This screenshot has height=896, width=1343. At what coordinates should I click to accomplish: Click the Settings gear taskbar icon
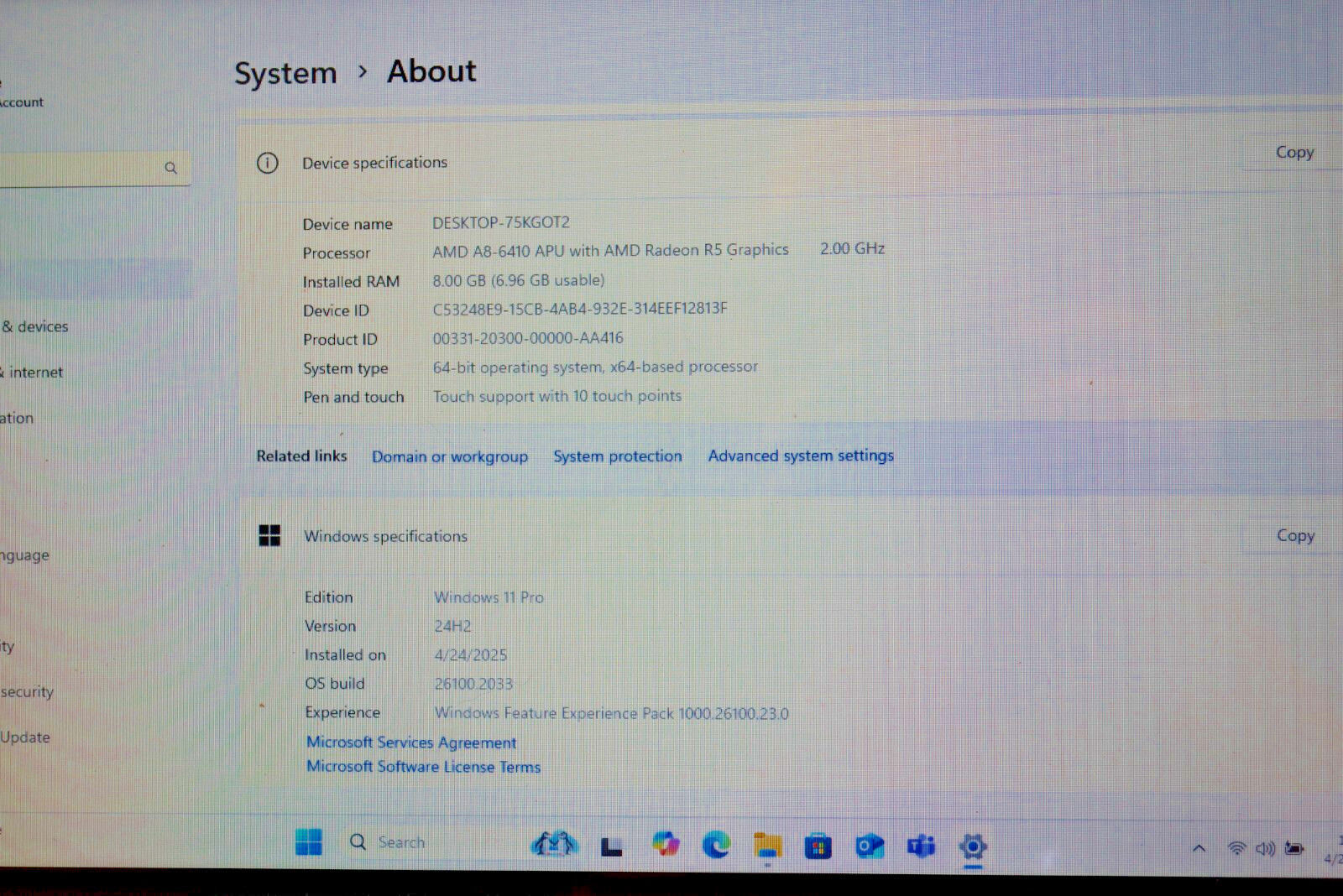pos(973,847)
